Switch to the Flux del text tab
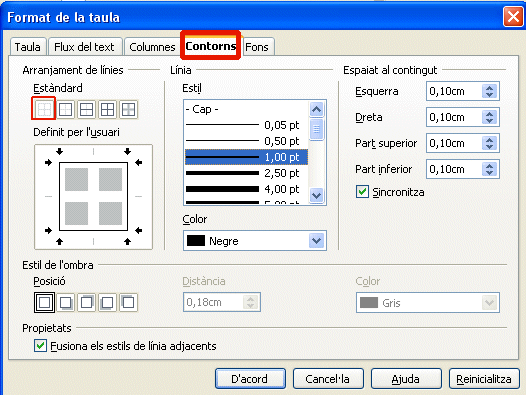Image resolution: width=526 pixels, height=395 pixels. tap(84, 47)
